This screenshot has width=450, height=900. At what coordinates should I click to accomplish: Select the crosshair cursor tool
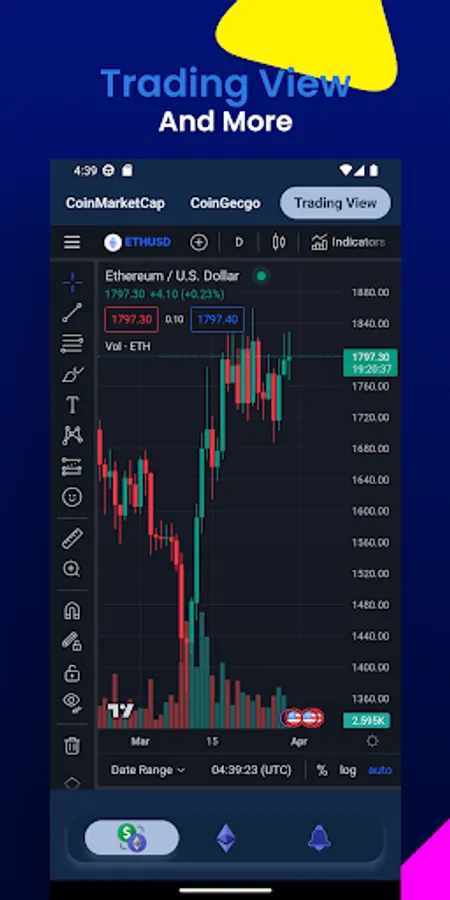(x=72, y=282)
